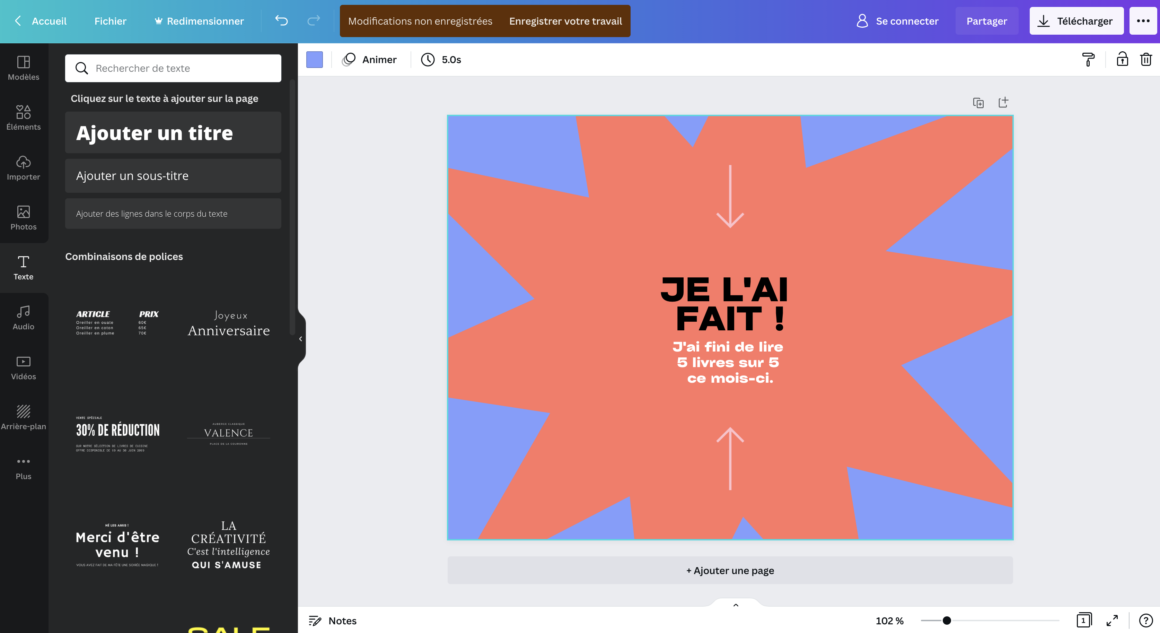Click the Télécharger download button
This screenshot has width=1160, height=633.
coord(1076,21)
